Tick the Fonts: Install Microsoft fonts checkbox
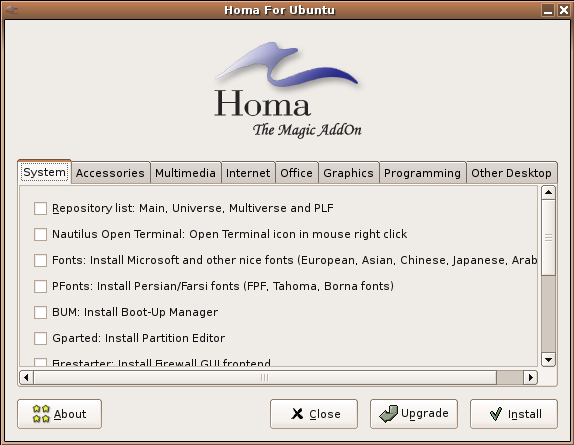 click(40, 261)
